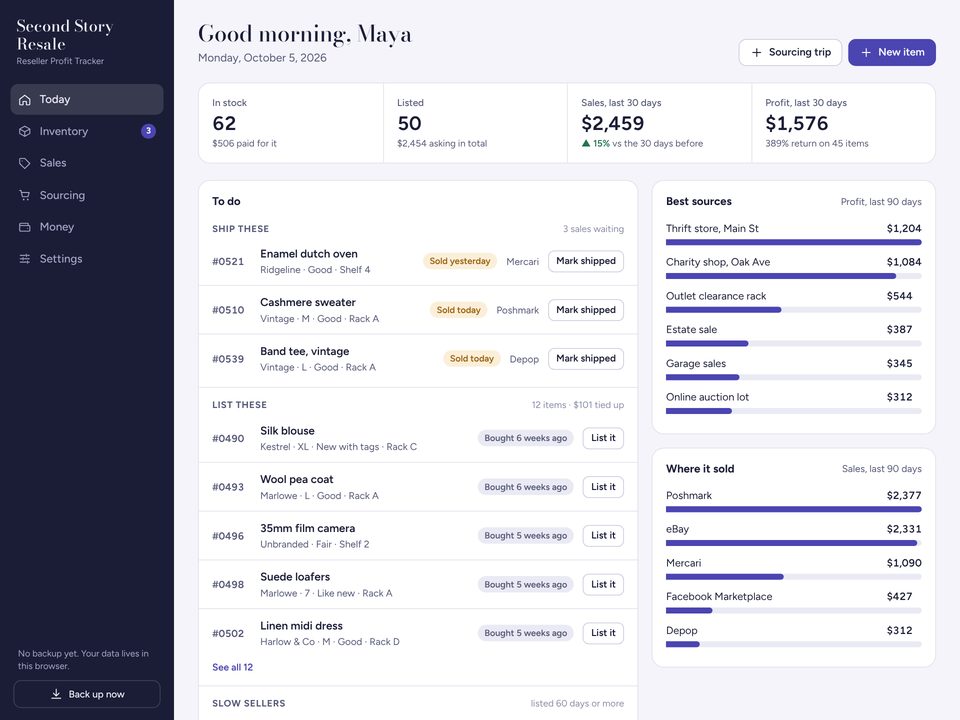Click the download icon in Back up now

click(x=56, y=694)
